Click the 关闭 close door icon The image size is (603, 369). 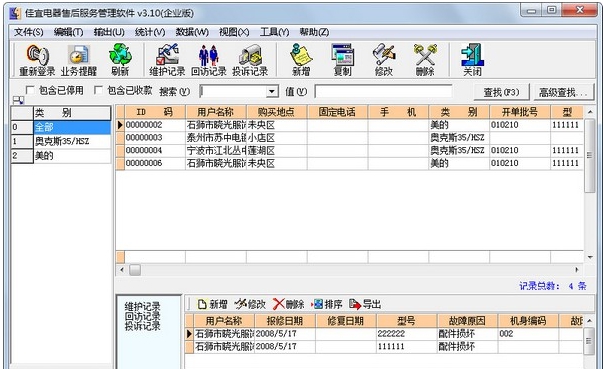472,60
